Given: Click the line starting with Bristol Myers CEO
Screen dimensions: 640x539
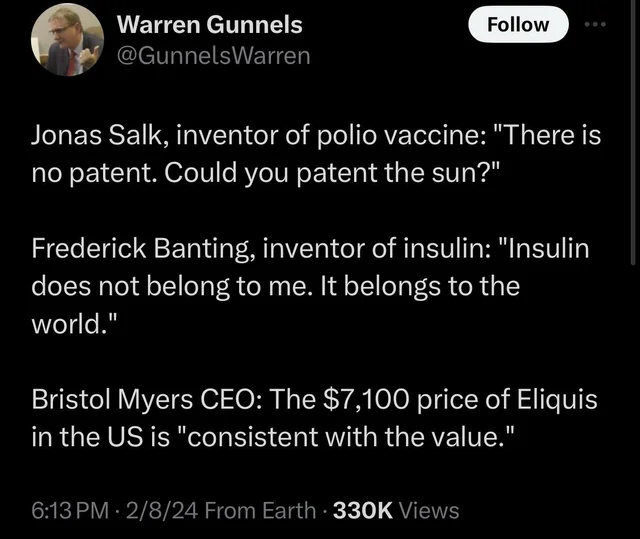Looking at the screenshot, I should coord(313,401).
